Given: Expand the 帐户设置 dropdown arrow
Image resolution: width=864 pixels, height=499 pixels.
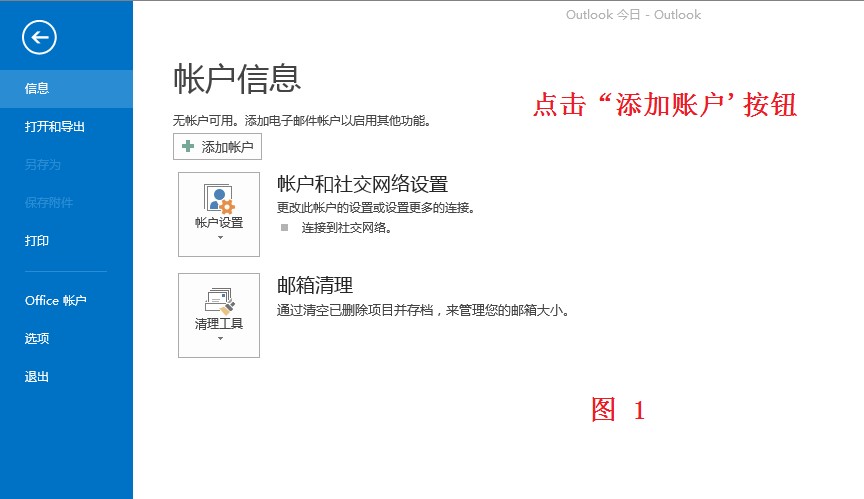Looking at the screenshot, I should (x=220, y=237).
